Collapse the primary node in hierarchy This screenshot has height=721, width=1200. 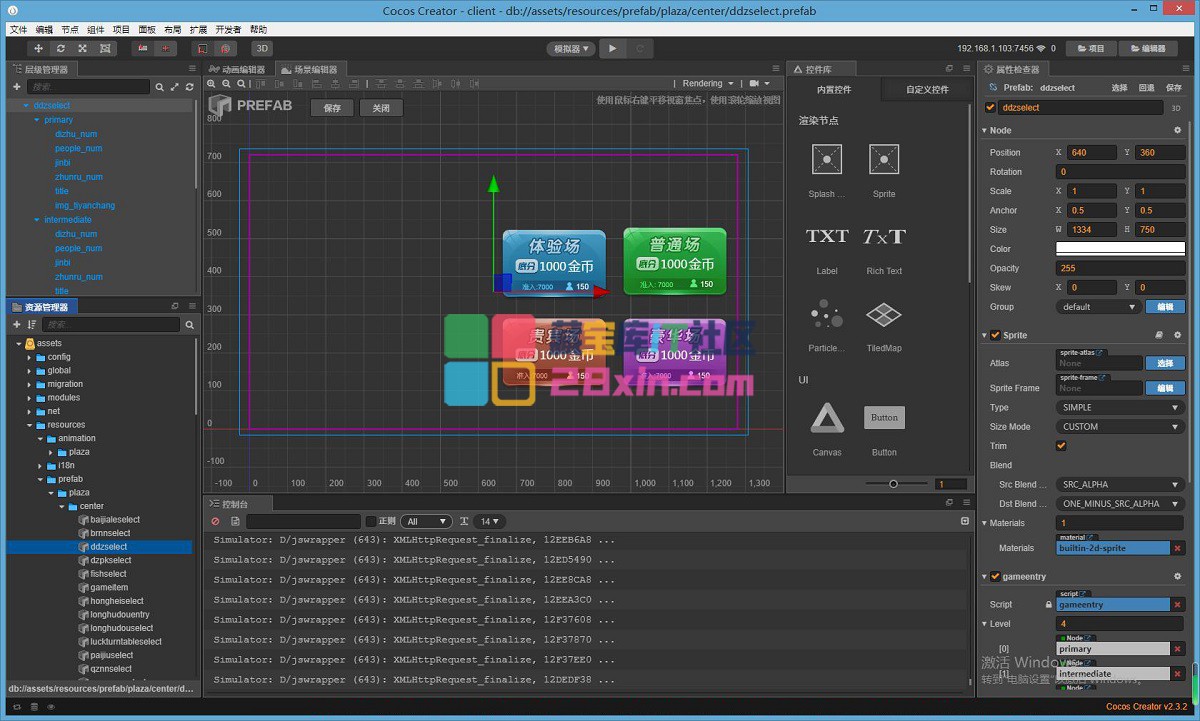tap(37, 120)
